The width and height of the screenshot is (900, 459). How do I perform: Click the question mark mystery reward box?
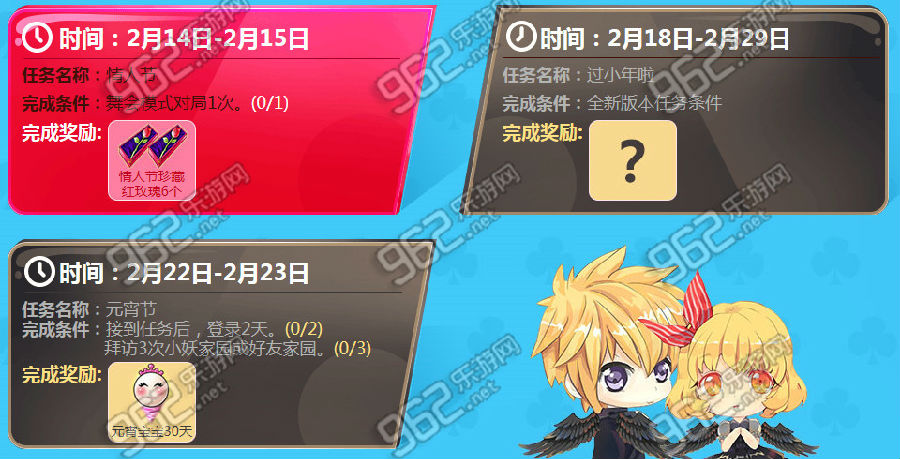(x=633, y=161)
